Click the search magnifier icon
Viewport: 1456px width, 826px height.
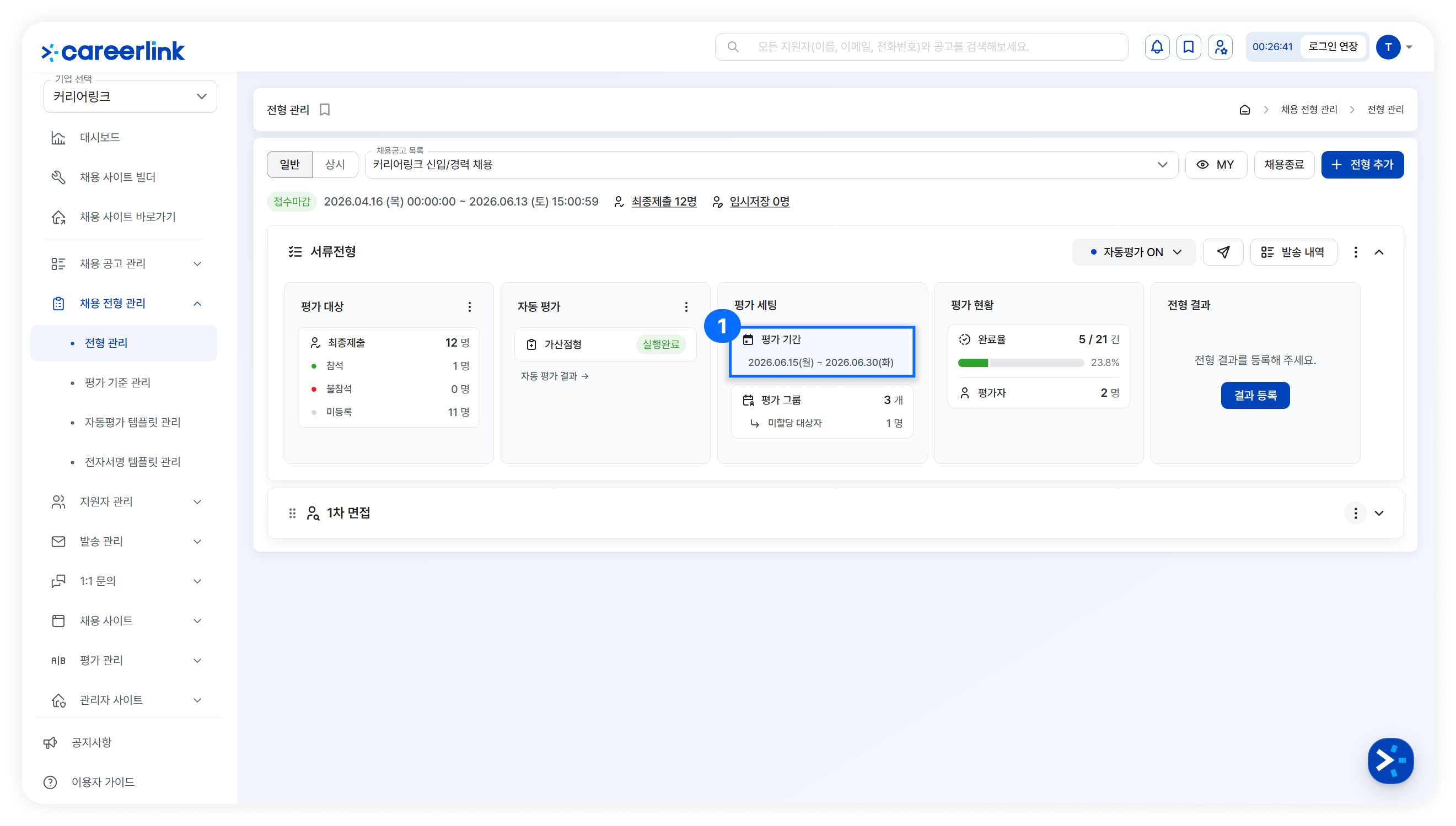click(x=733, y=47)
